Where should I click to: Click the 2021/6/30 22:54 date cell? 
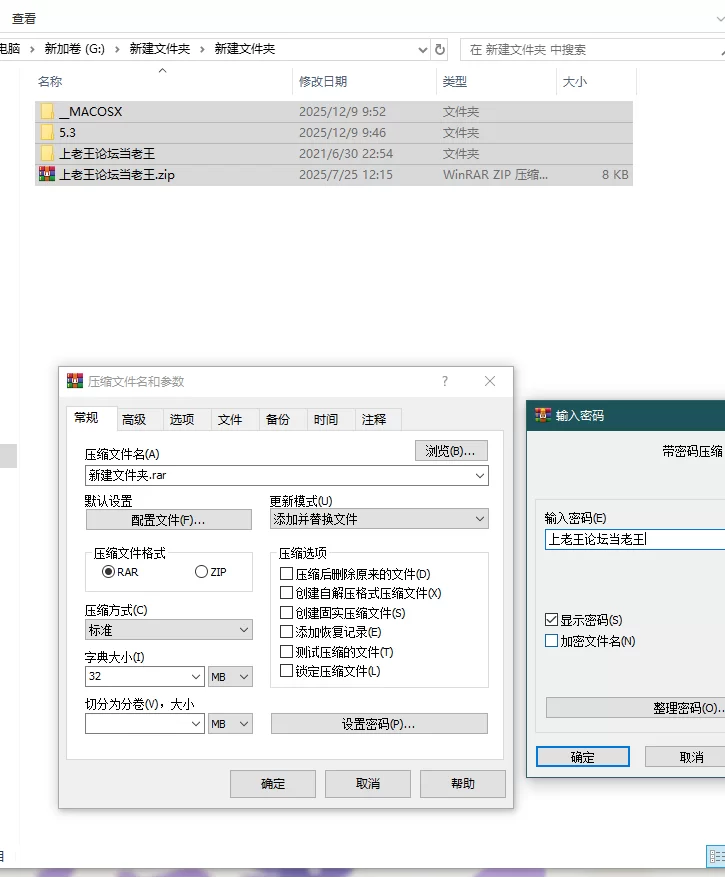point(346,153)
